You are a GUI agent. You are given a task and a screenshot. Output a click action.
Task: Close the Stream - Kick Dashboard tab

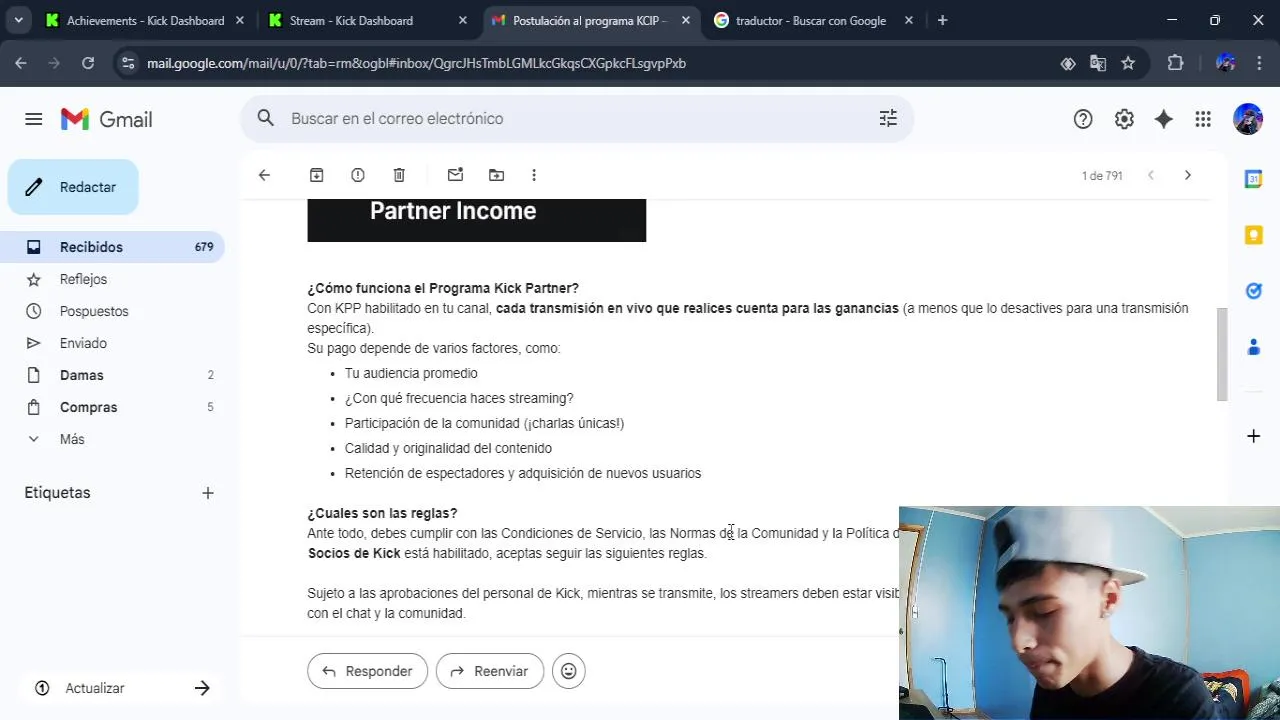click(462, 20)
